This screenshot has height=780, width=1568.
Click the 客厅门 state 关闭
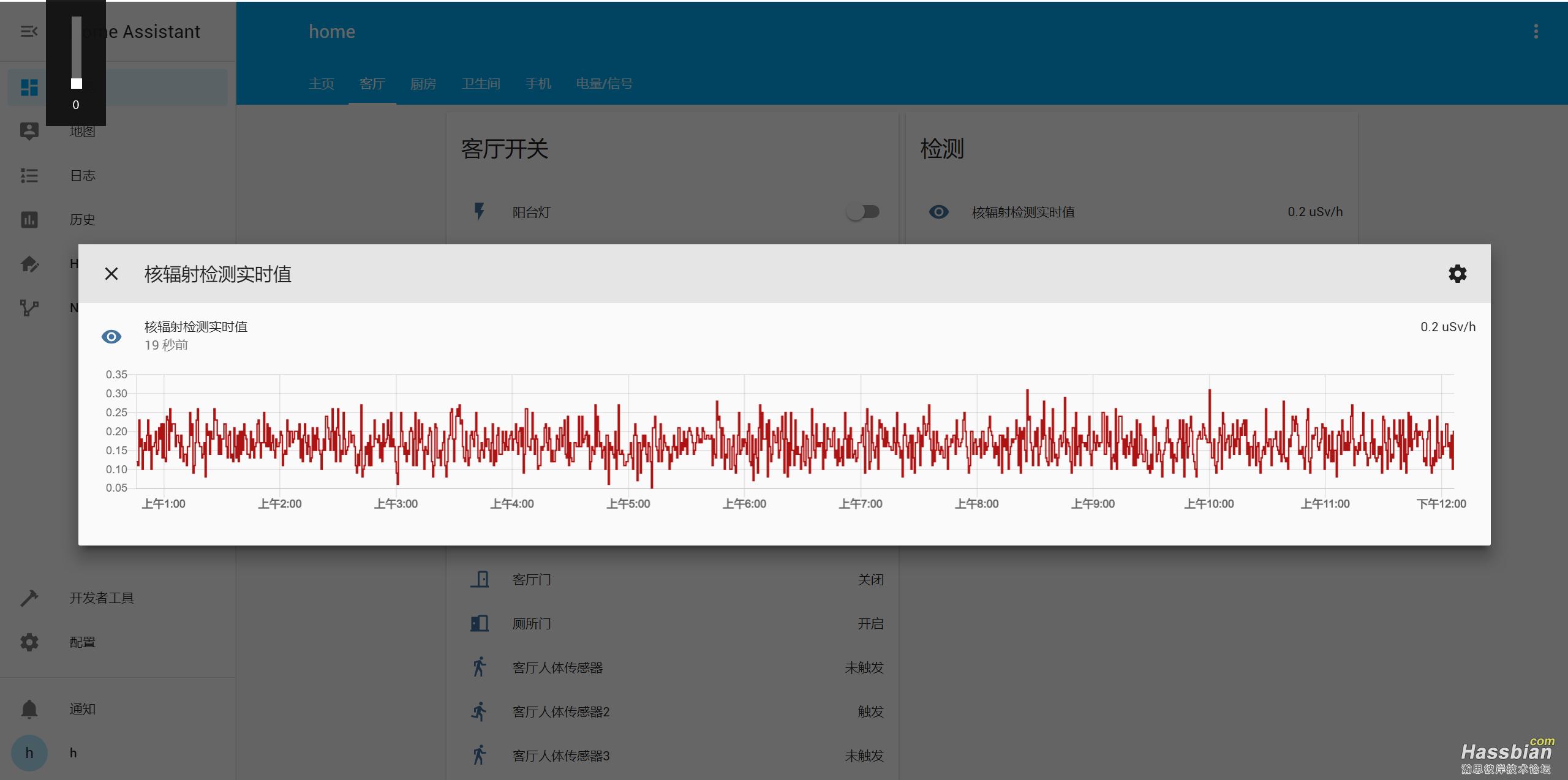(870, 580)
